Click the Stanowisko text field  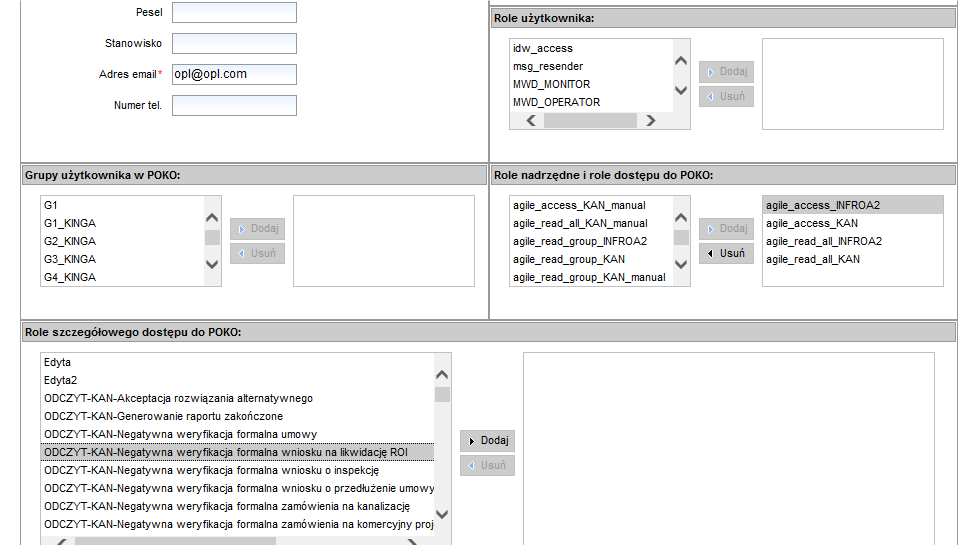pos(234,44)
